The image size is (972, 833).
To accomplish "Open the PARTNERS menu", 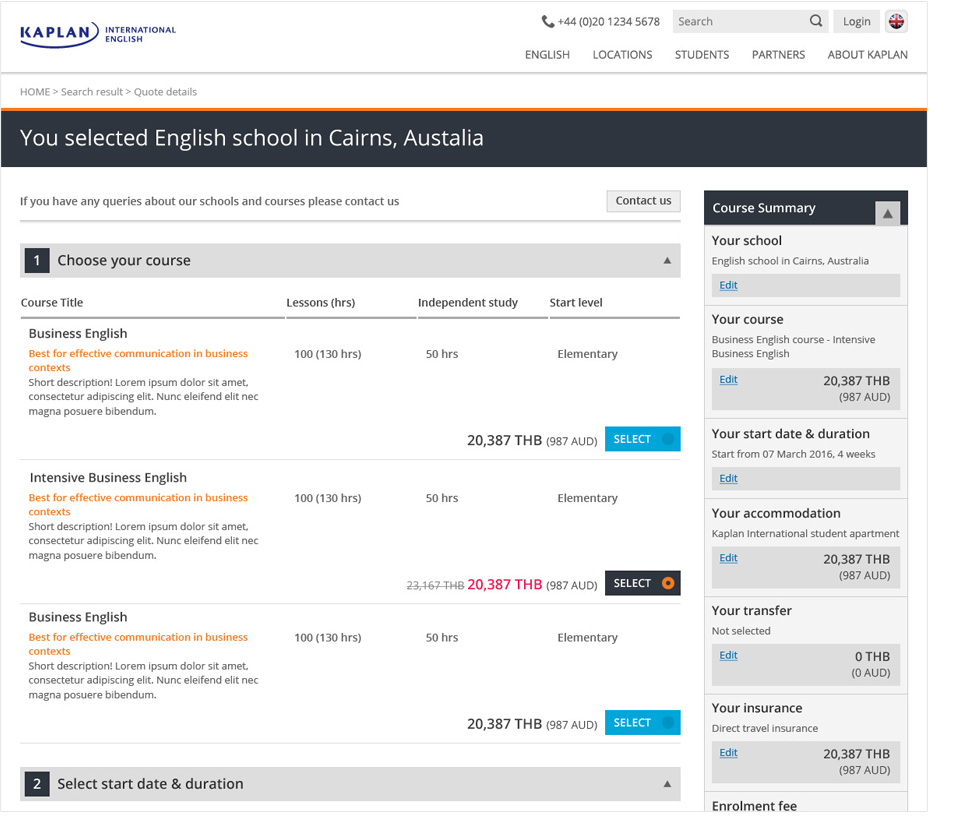I will click(778, 55).
